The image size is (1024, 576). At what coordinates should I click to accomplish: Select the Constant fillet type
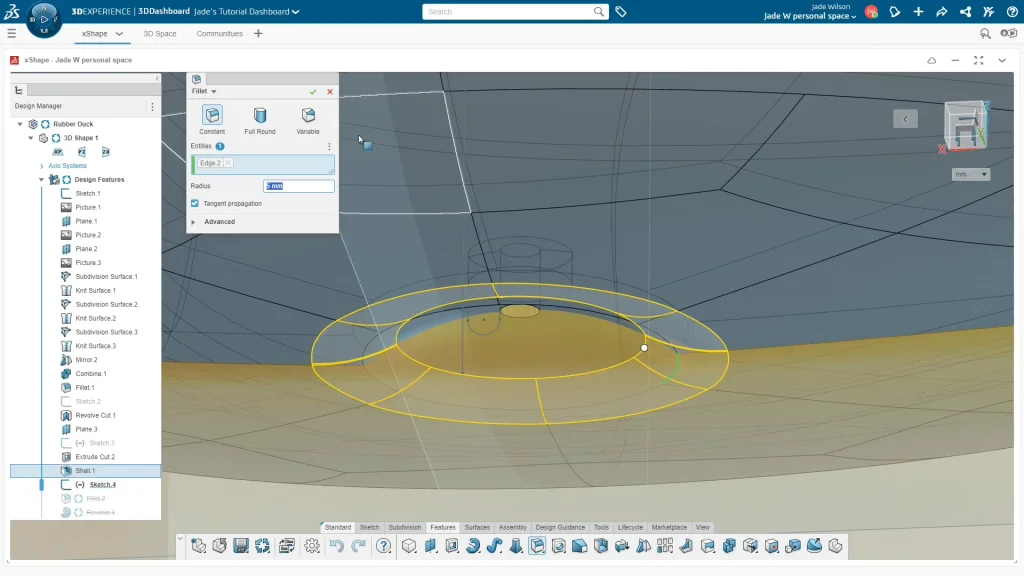(212, 116)
